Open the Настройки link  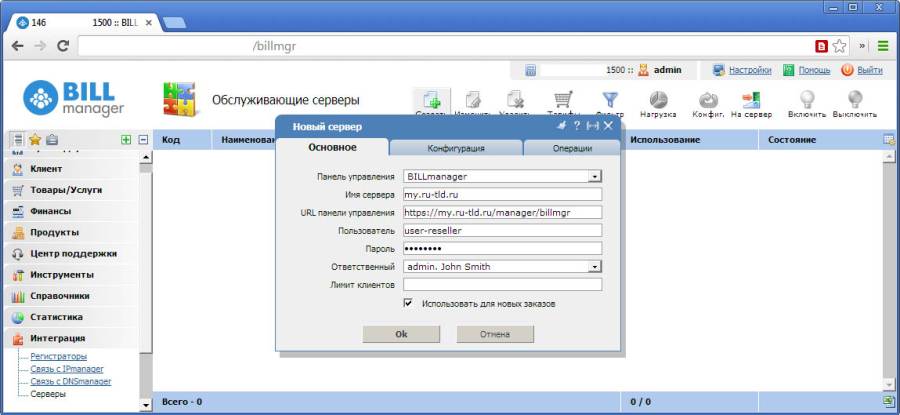(x=750, y=70)
